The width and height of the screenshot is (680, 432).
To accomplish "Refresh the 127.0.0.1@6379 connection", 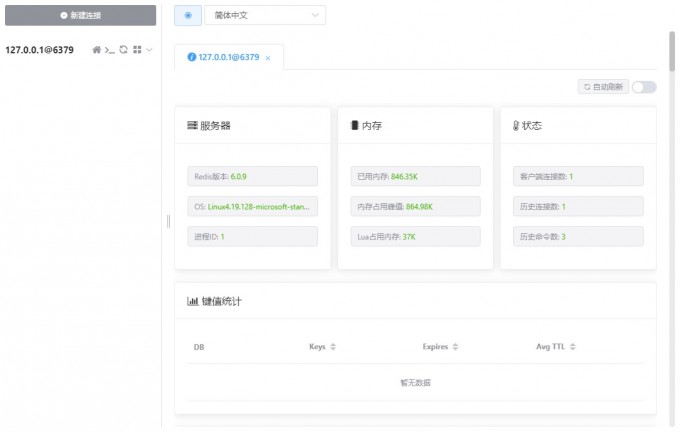I will [124, 50].
